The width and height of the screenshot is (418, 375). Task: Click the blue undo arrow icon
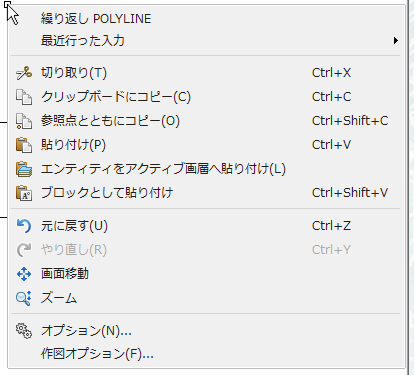coord(24,226)
